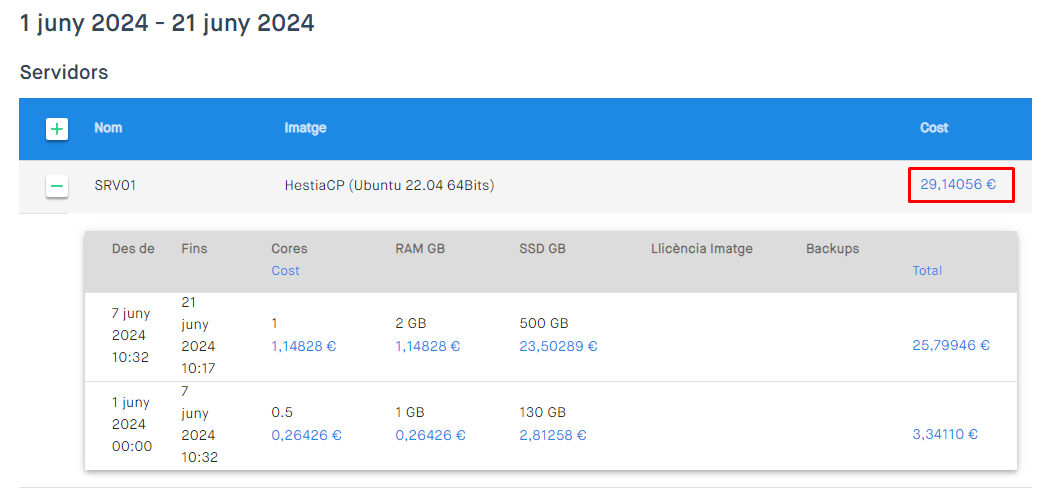1055x488 pixels.
Task: Click the Llicència Imatge column header
Action: click(x=702, y=248)
